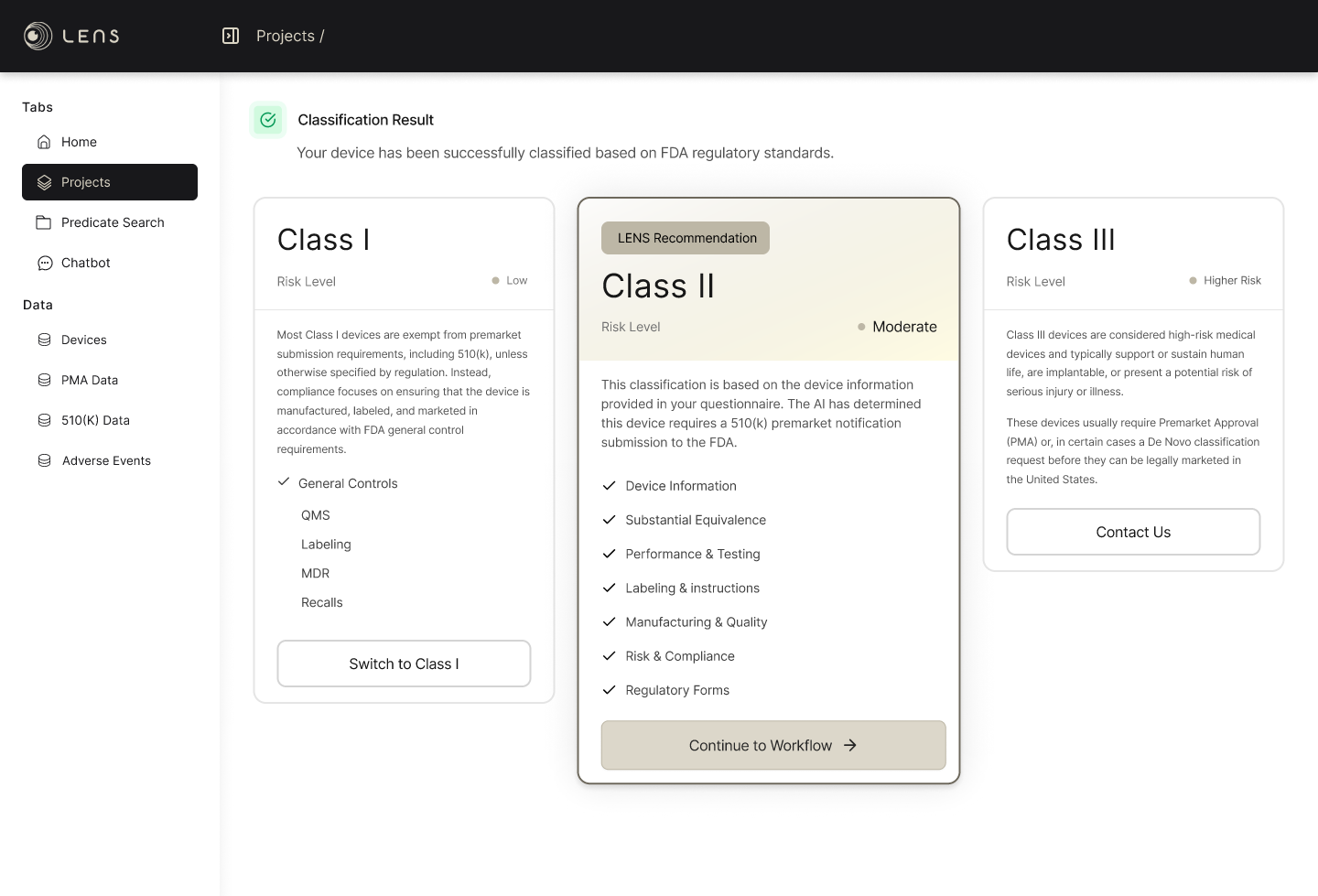
Task: Click the LENS Recommendation badge
Action: click(686, 238)
